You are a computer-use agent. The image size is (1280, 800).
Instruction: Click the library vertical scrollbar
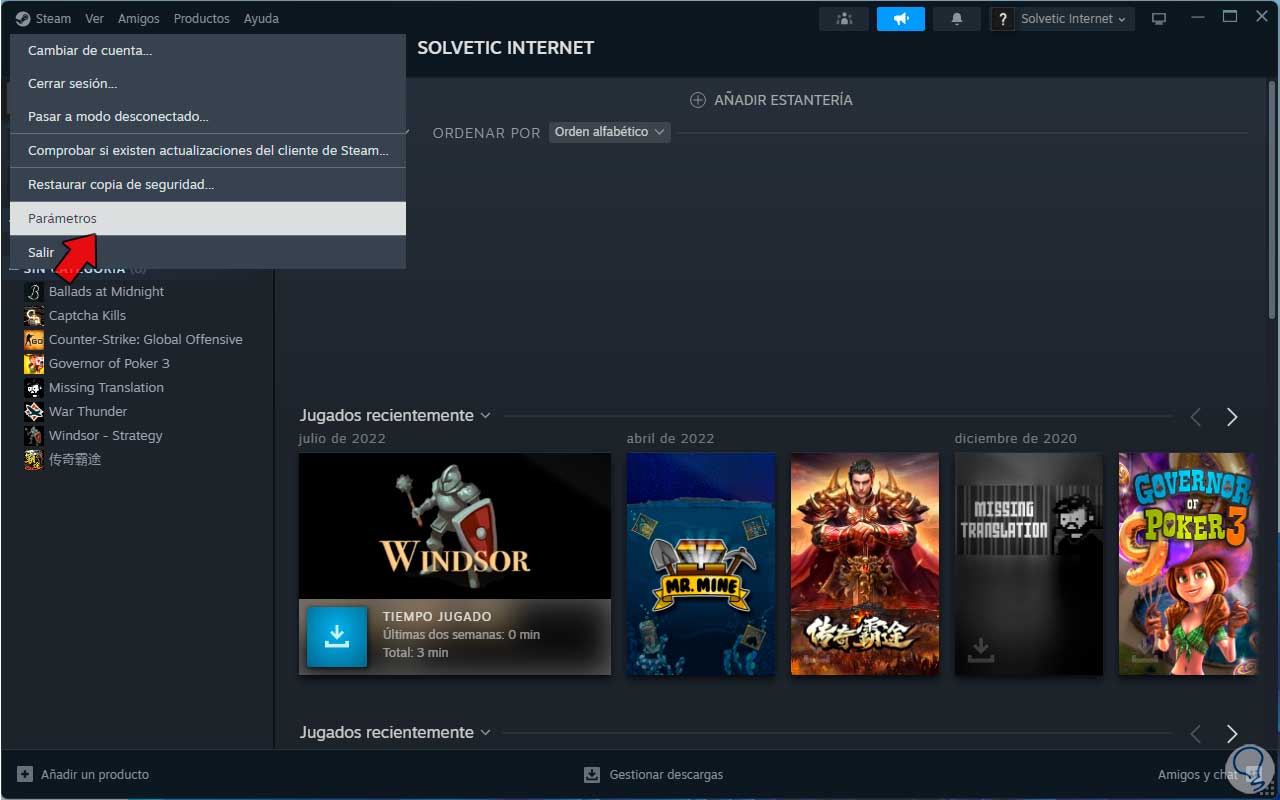[1272, 200]
